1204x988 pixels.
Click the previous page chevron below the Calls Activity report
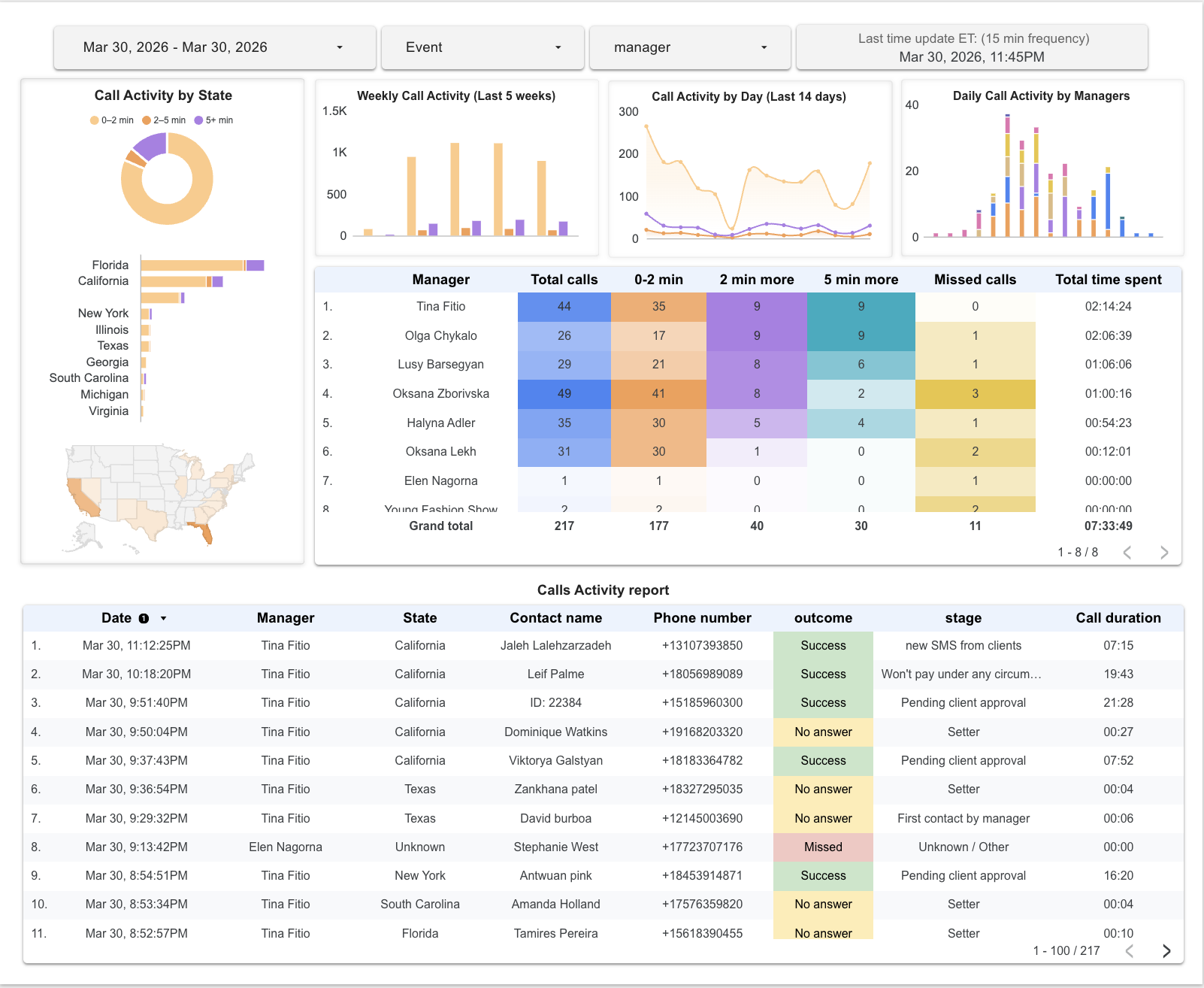(x=1131, y=950)
